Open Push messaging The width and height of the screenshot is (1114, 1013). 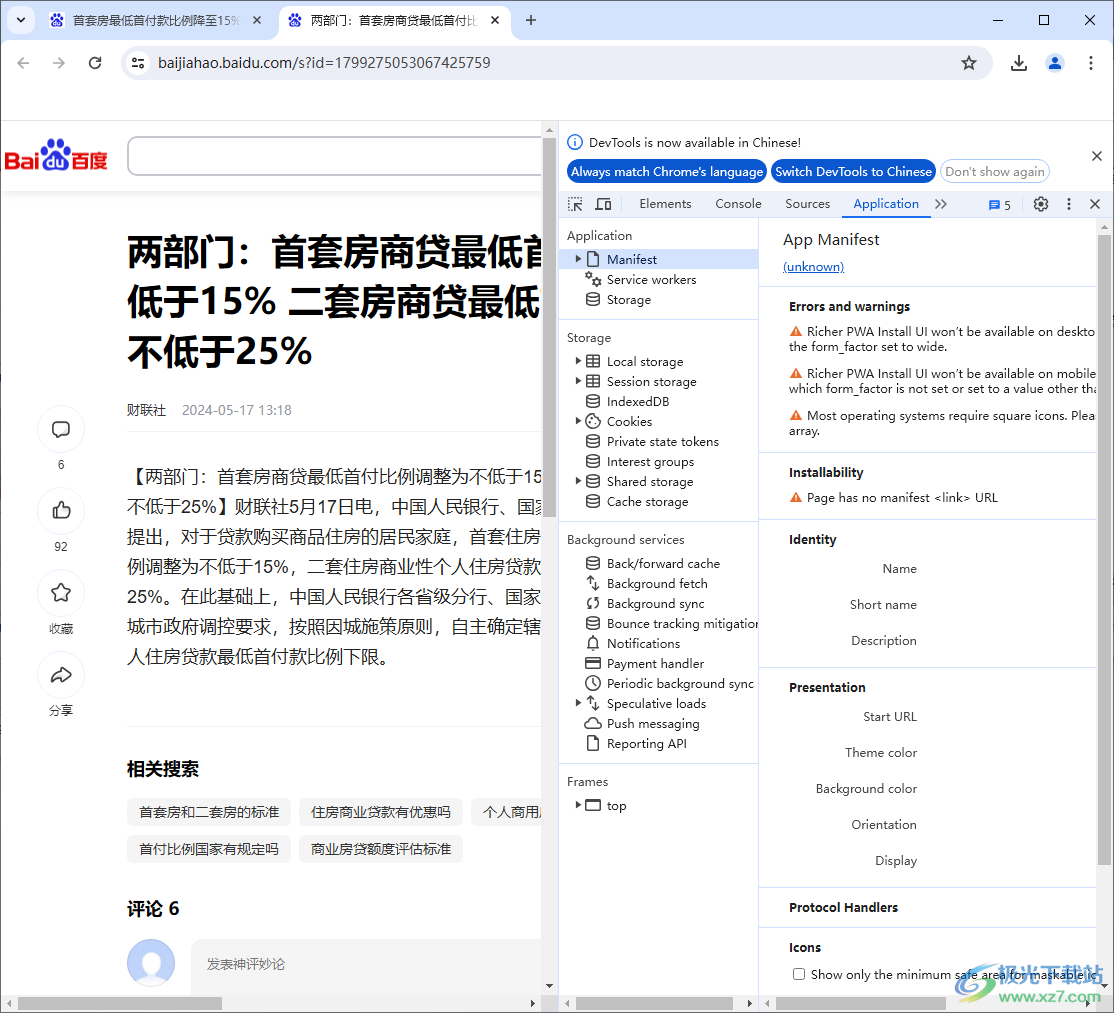(652, 723)
